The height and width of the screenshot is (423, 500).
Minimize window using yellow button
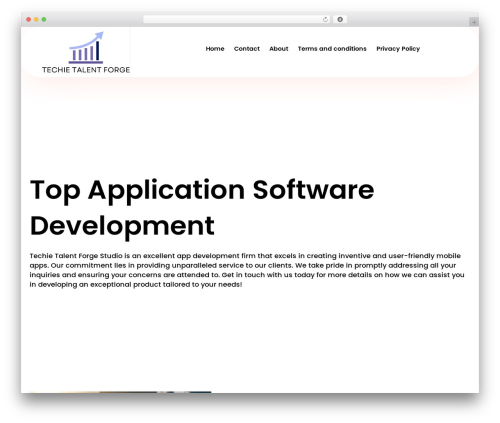36,20
